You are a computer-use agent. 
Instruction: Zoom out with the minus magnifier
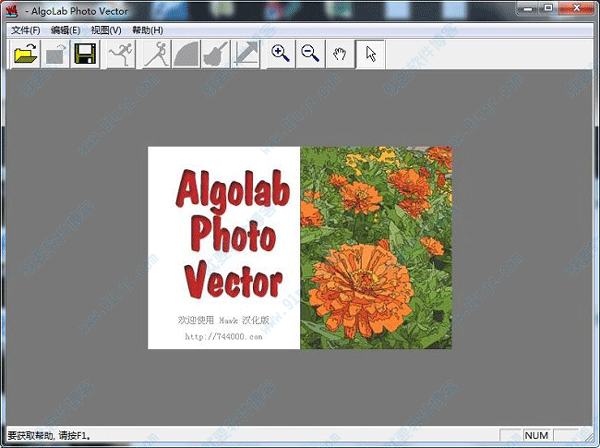[311, 54]
